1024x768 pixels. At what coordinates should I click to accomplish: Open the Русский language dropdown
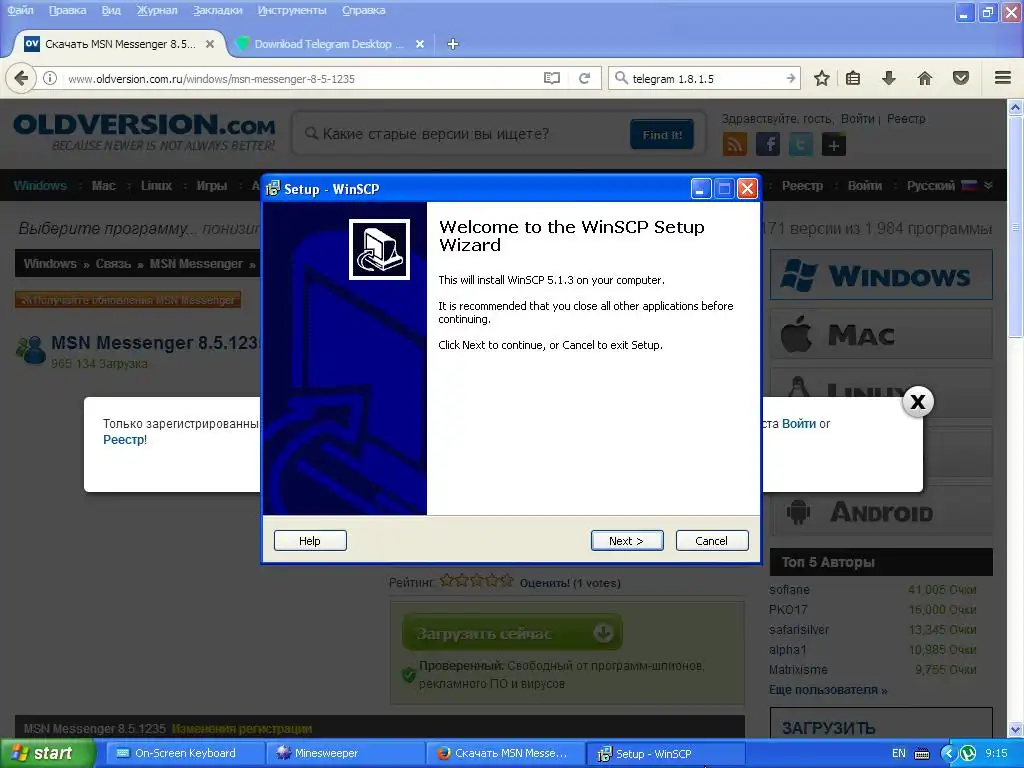pyautogui.click(x=950, y=185)
